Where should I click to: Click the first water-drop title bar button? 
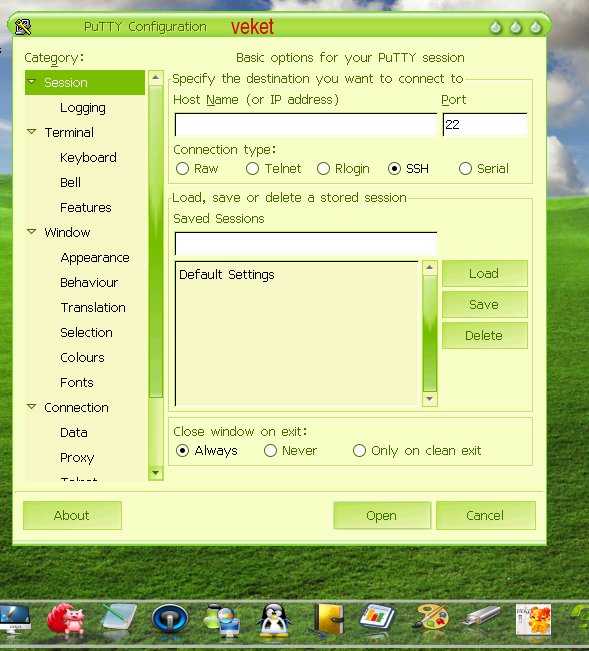pyautogui.click(x=496, y=27)
